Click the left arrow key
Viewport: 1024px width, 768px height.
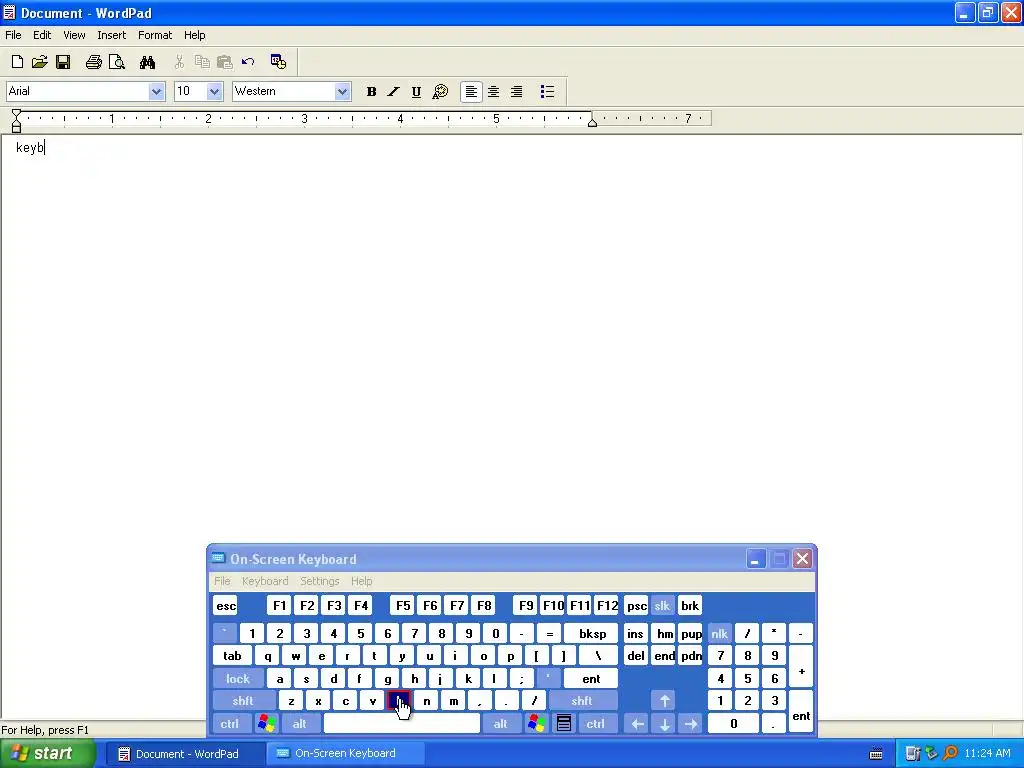tap(637, 724)
